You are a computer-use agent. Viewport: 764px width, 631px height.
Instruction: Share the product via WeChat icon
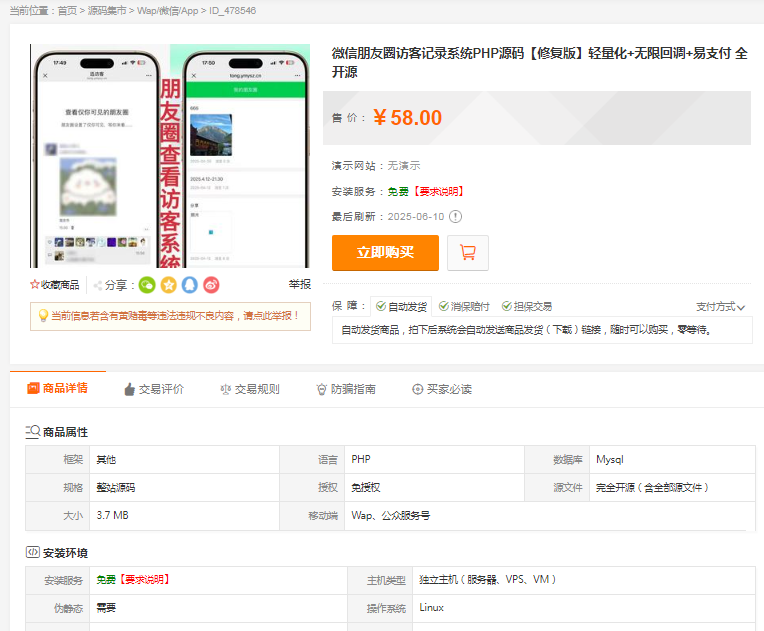pos(147,285)
